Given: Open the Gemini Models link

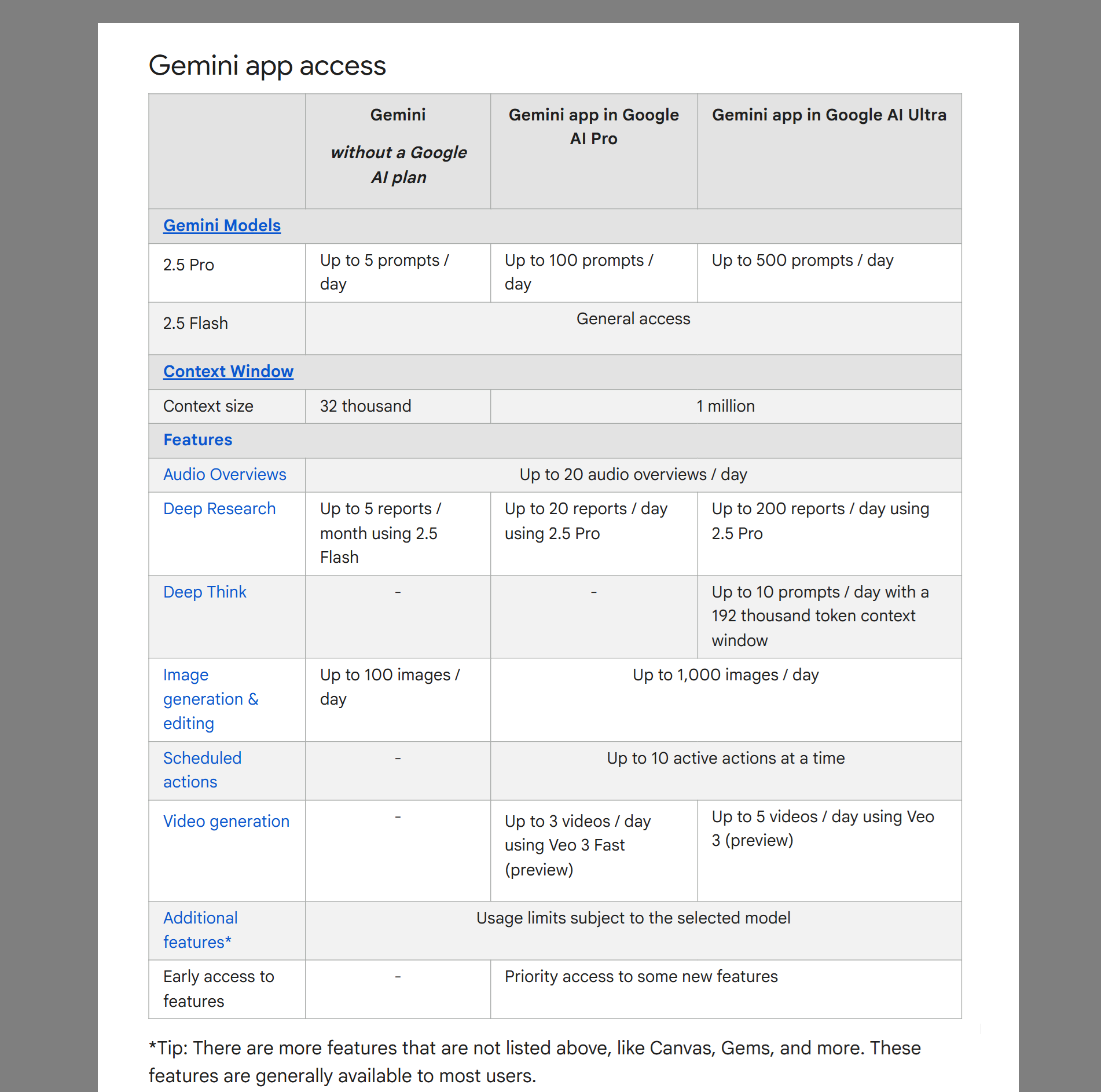Looking at the screenshot, I should click(222, 225).
